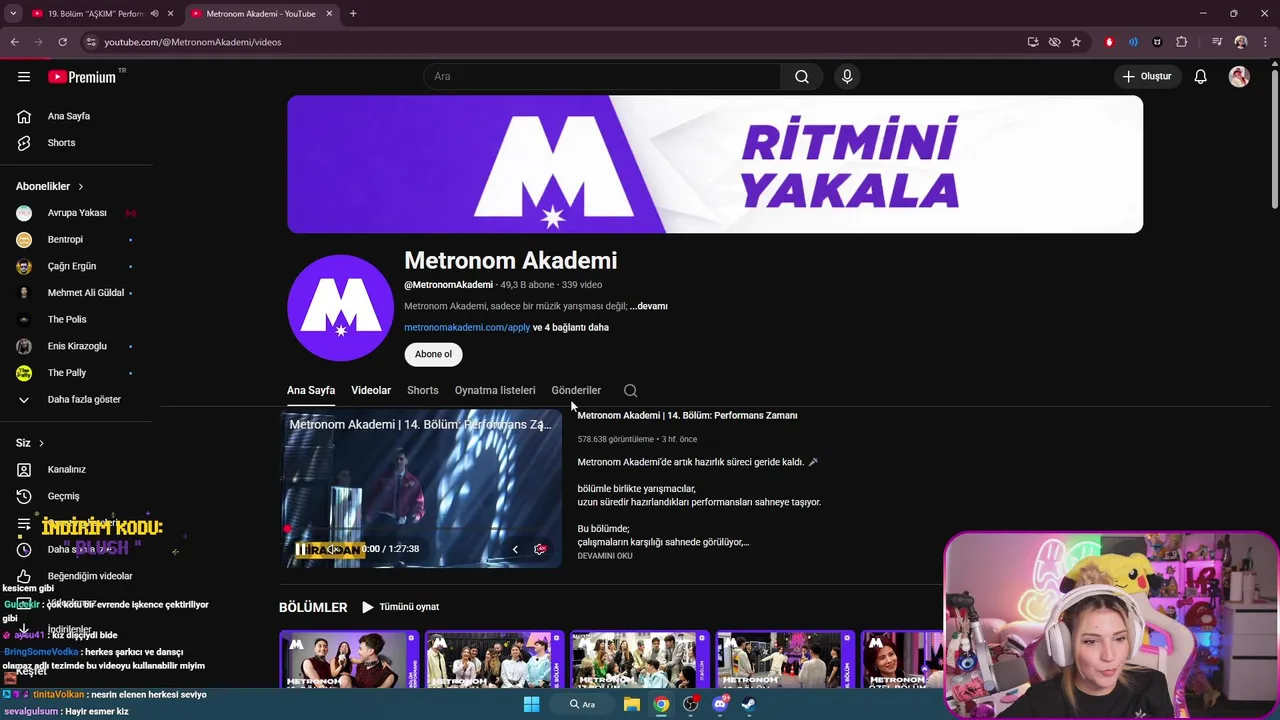
Task: Click the search magnifier button
Action: (802, 77)
